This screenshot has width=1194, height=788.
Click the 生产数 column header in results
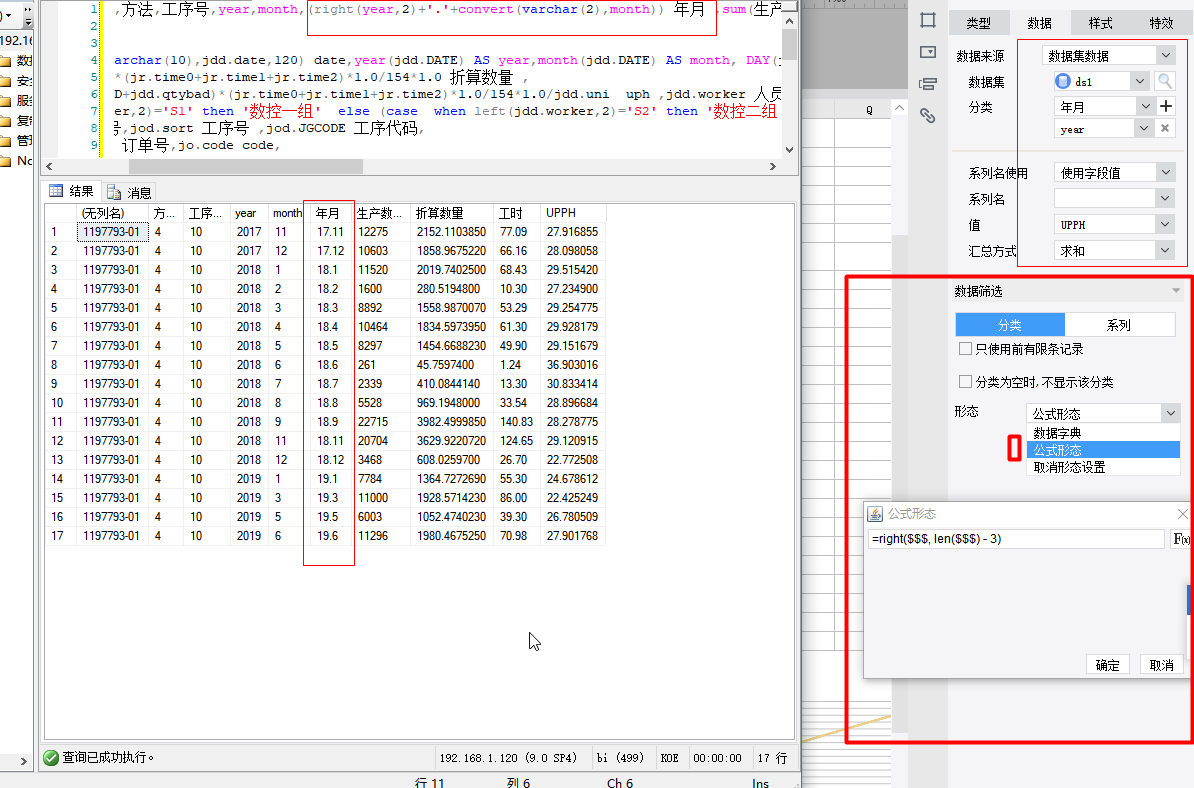point(382,213)
